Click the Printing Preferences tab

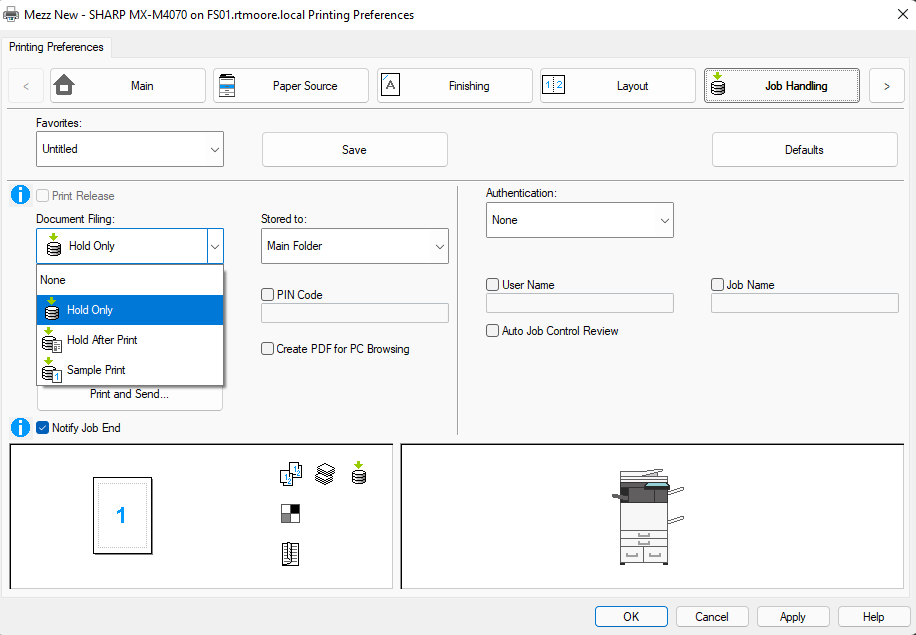point(56,47)
